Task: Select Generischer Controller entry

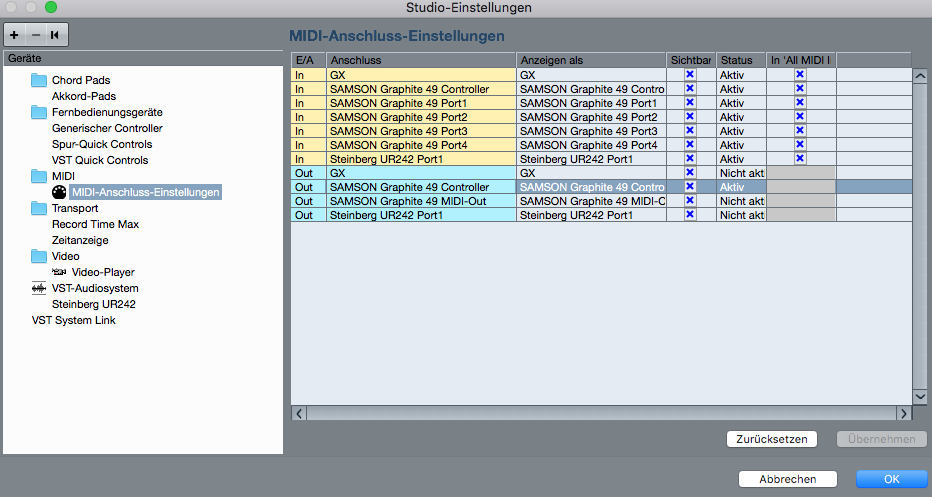Action: point(107,128)
